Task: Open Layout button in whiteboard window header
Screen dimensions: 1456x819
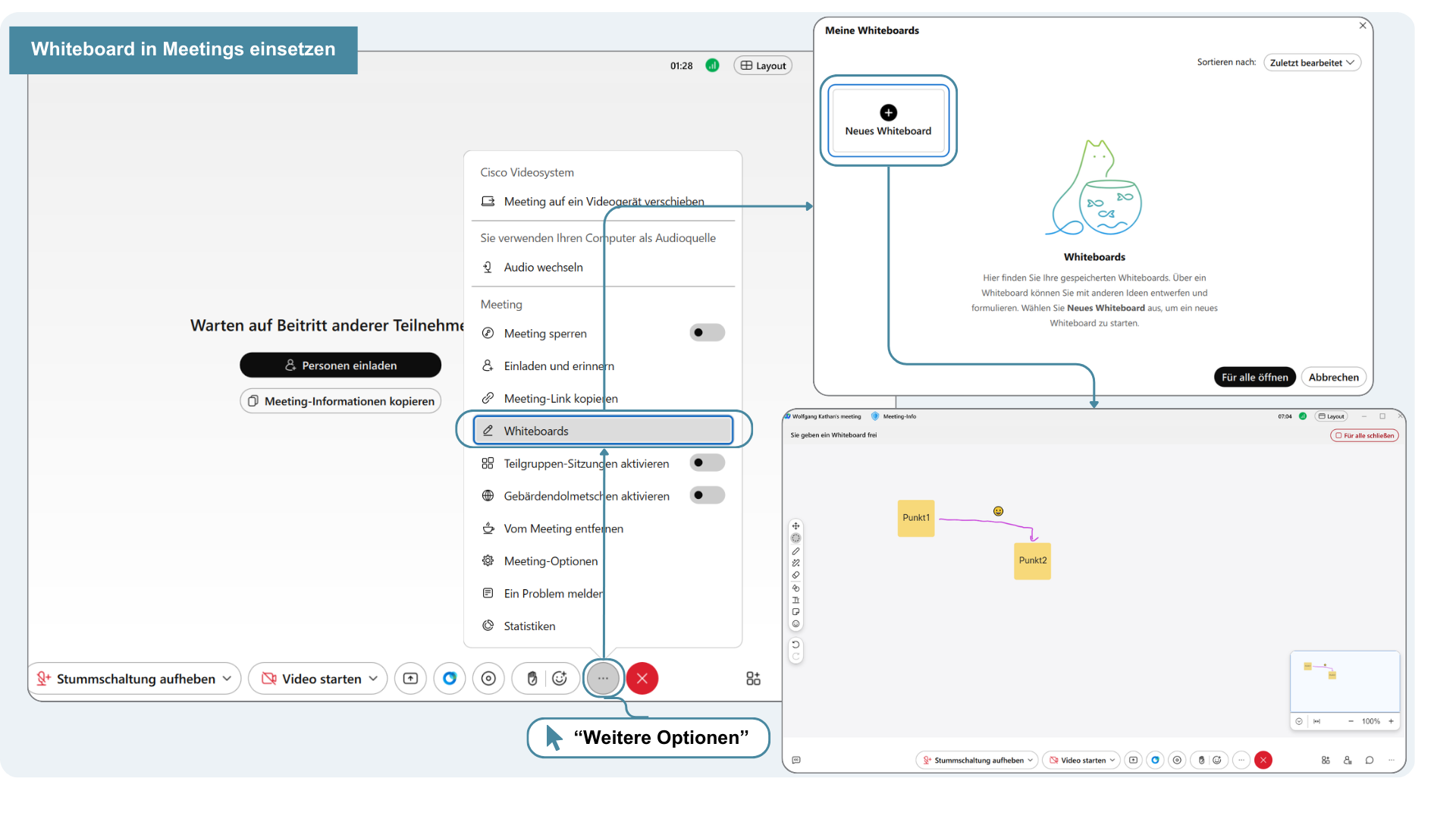Action: [x=1331, y=416]
